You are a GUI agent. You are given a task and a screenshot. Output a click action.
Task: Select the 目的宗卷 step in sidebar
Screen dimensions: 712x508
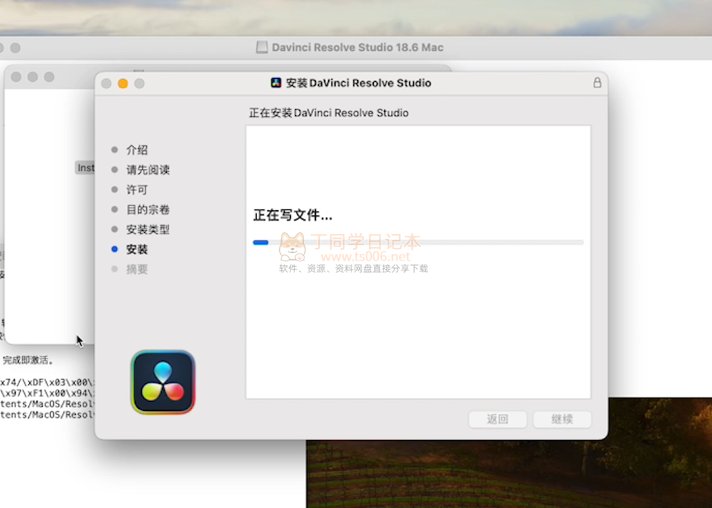[x=148, y=210]
